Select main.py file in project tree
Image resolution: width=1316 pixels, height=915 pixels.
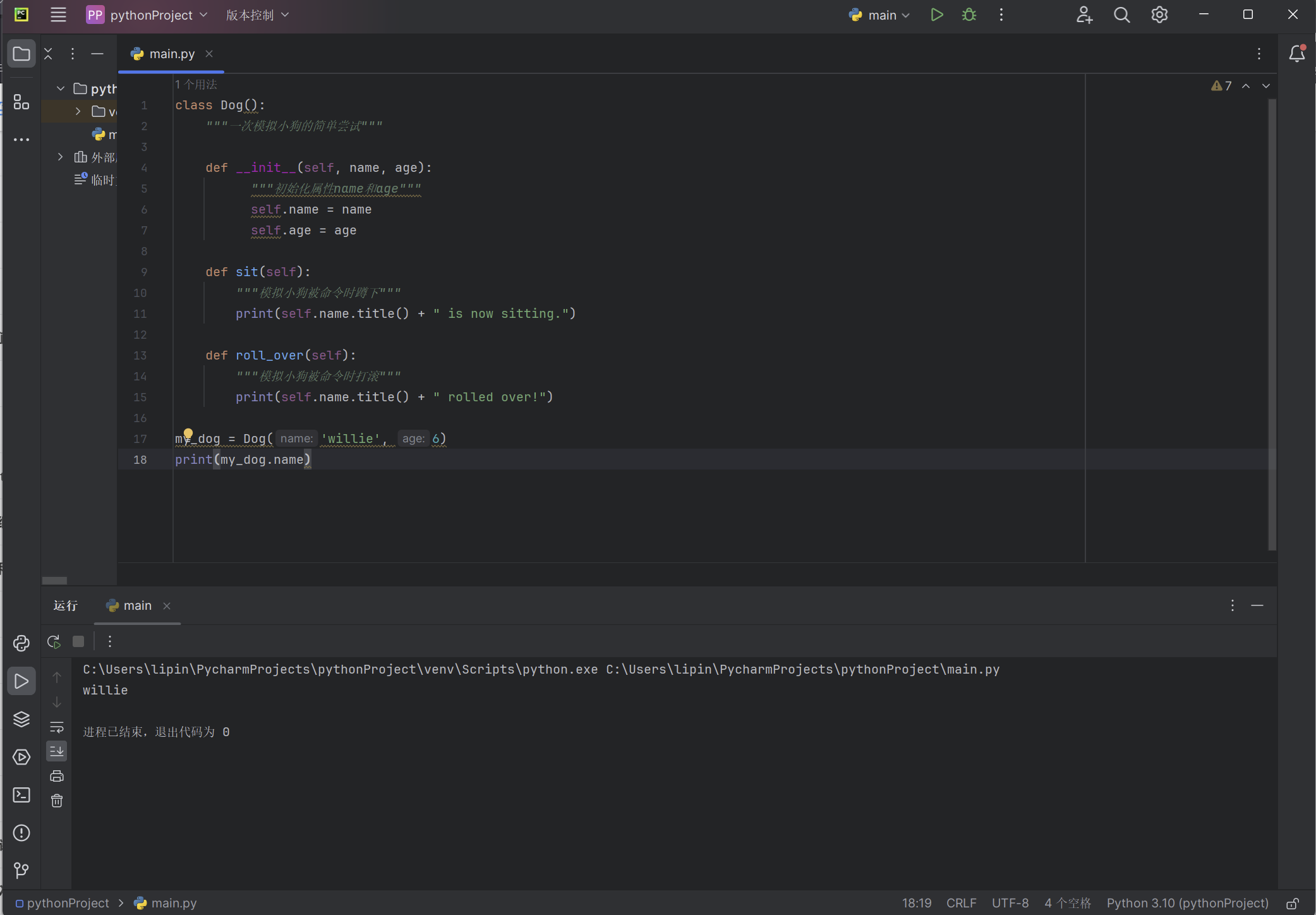click(105, 134)
